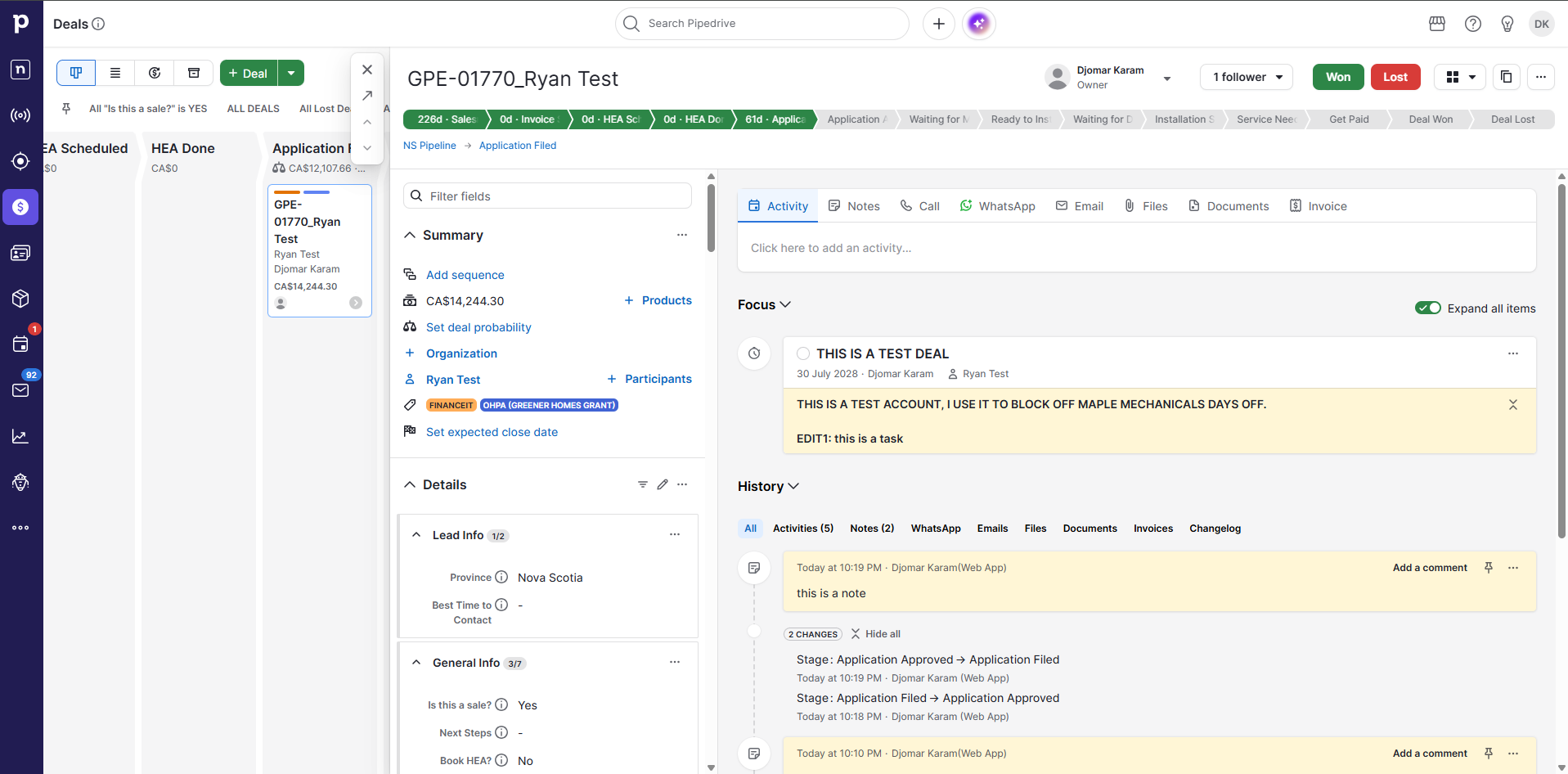Open the Mail inbox icon in sidebar
Viewport: 1568px width, 774px height.
click(21, 390)
